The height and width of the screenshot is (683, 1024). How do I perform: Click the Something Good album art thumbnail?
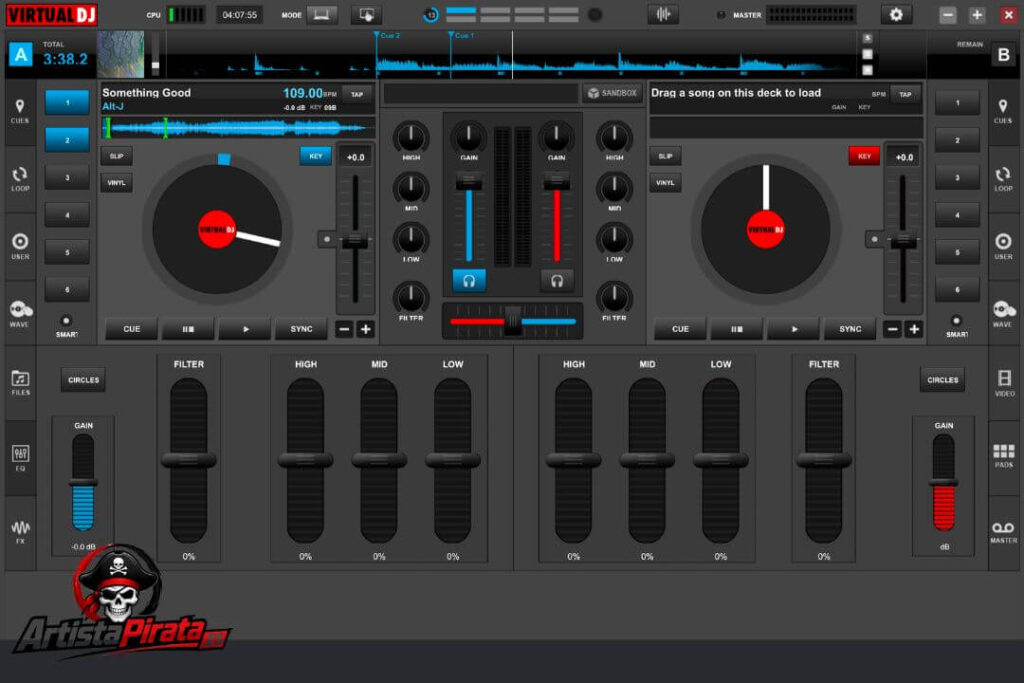tap(121, 54)
